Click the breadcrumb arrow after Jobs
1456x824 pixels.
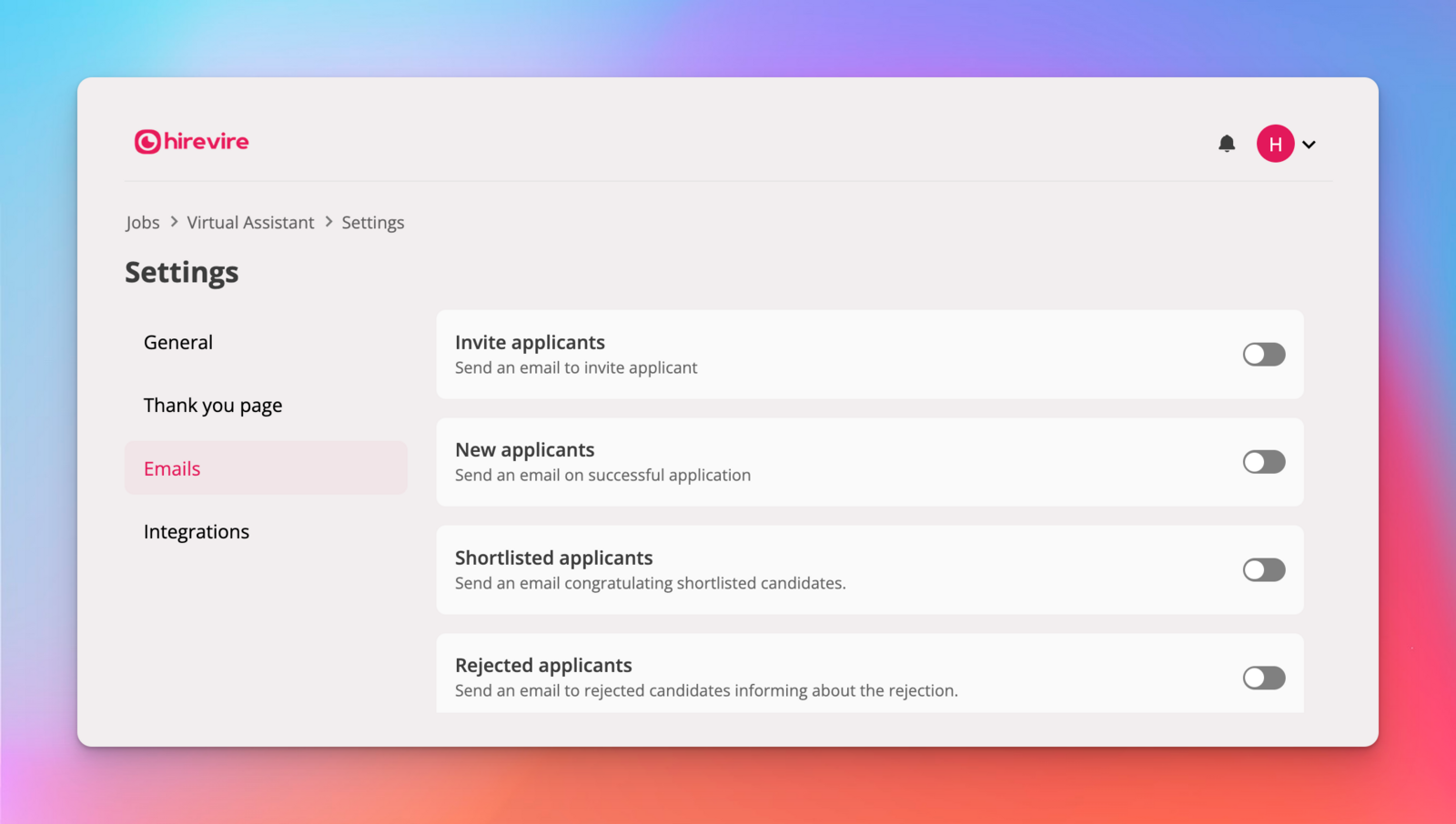[x=174, y=222]
